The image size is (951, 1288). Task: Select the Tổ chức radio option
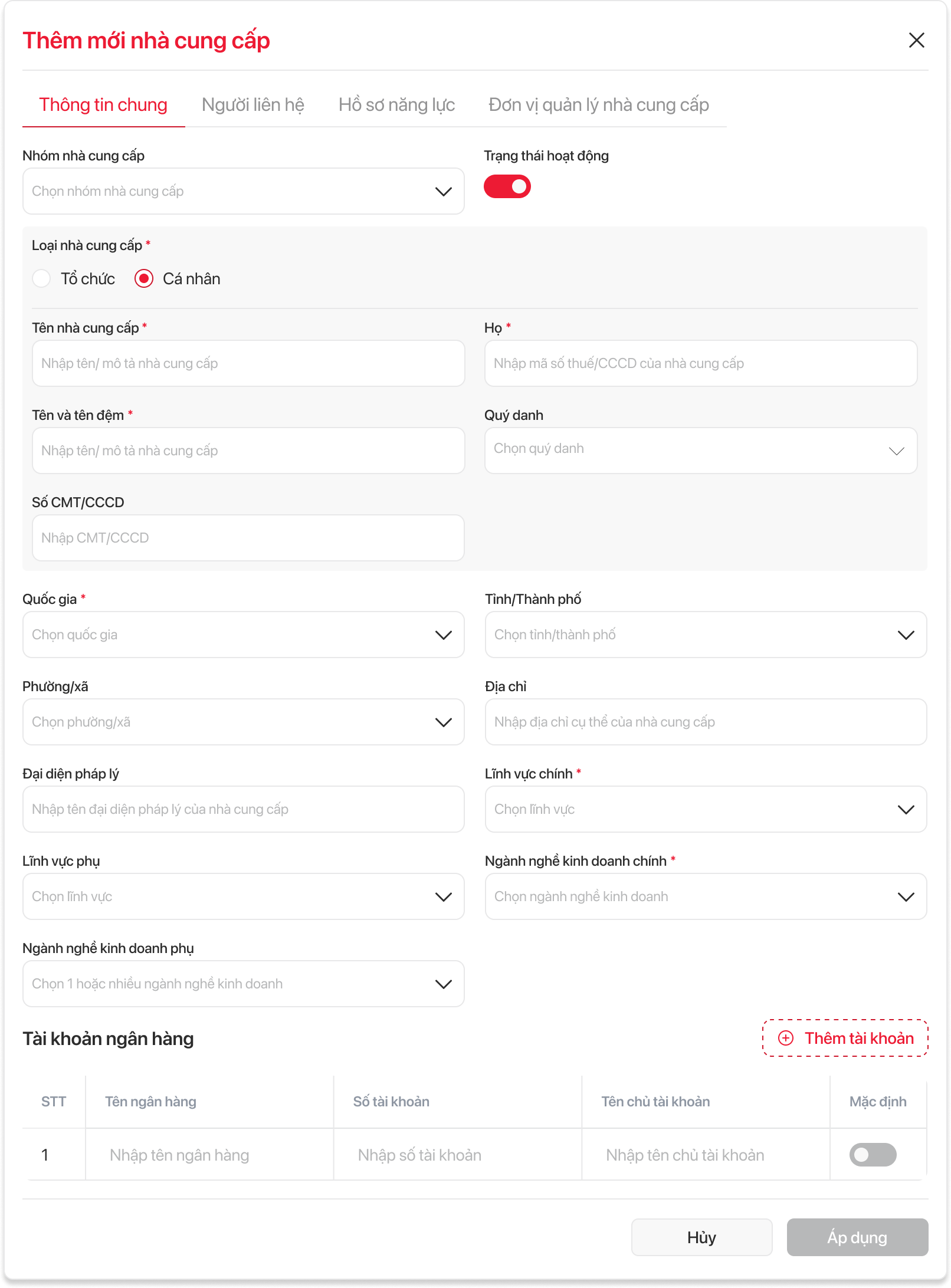coord(42,278)
